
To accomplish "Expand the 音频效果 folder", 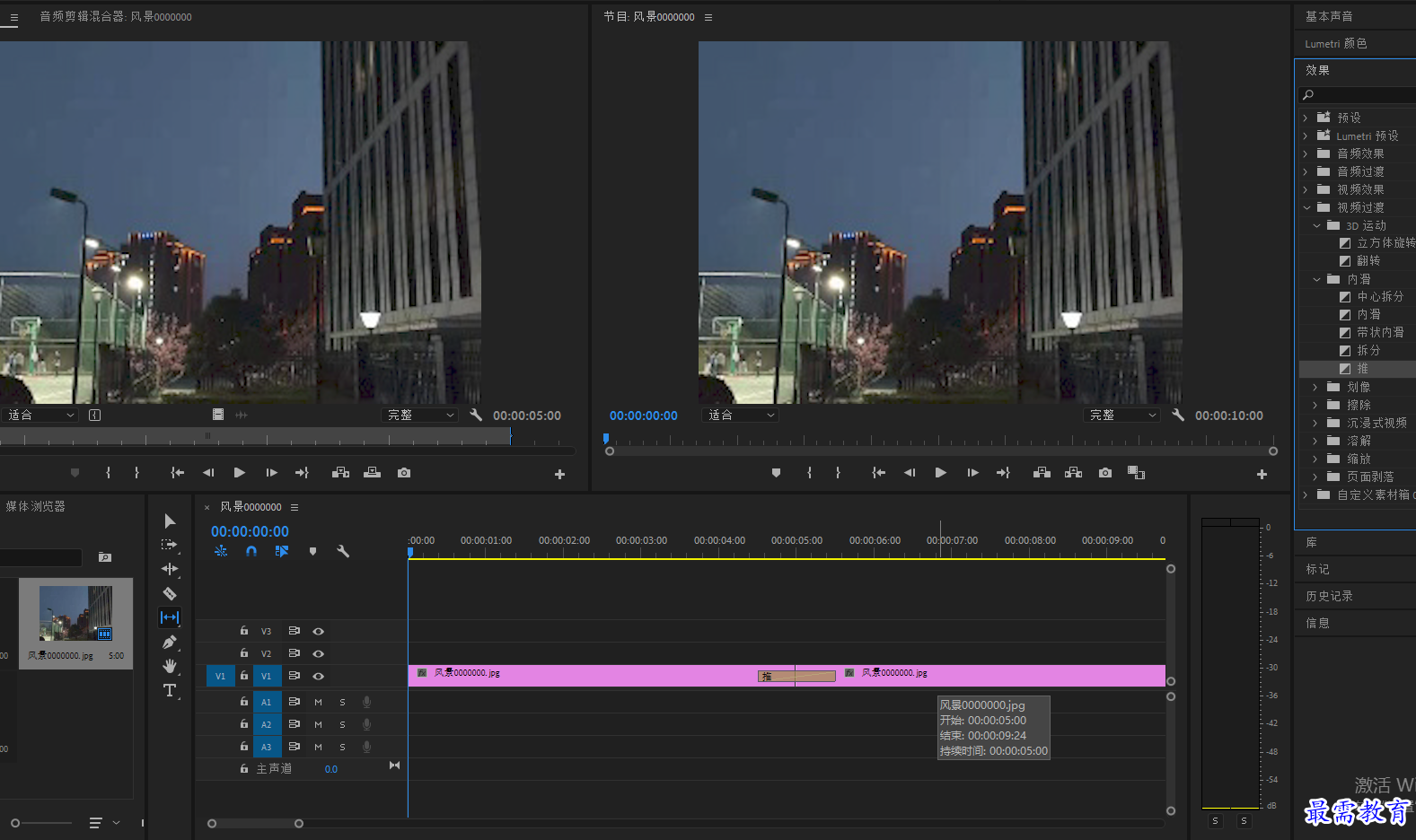I will coord(1306,153).
